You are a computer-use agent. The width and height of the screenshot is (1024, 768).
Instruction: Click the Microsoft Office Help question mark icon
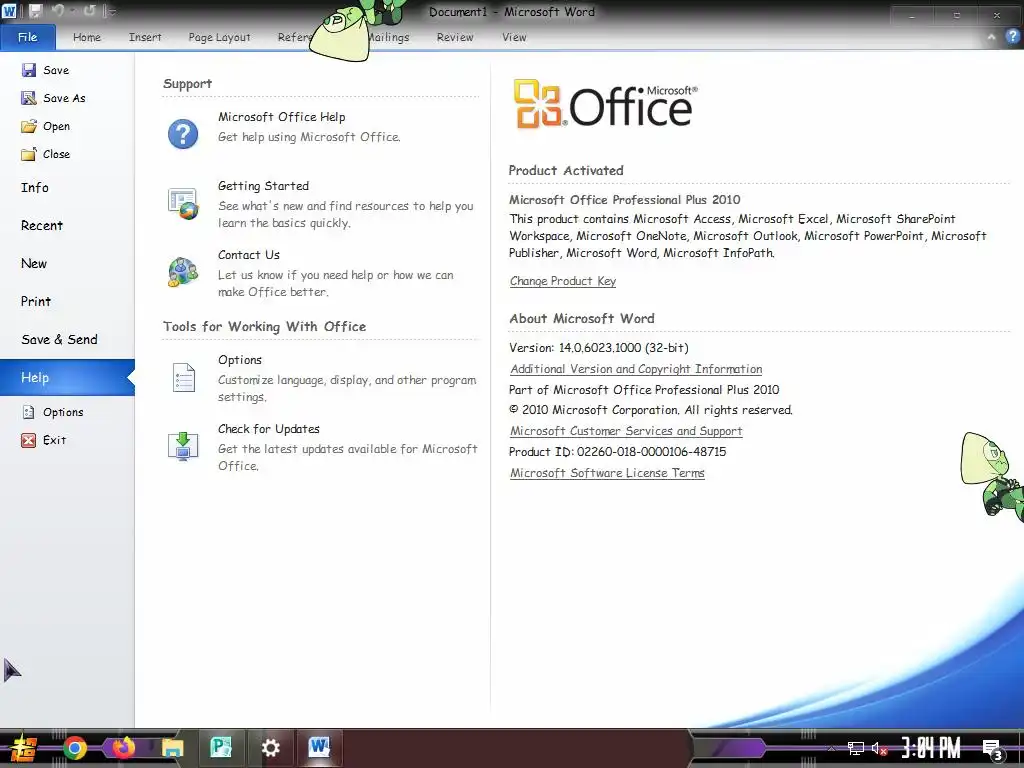point(183,134)
